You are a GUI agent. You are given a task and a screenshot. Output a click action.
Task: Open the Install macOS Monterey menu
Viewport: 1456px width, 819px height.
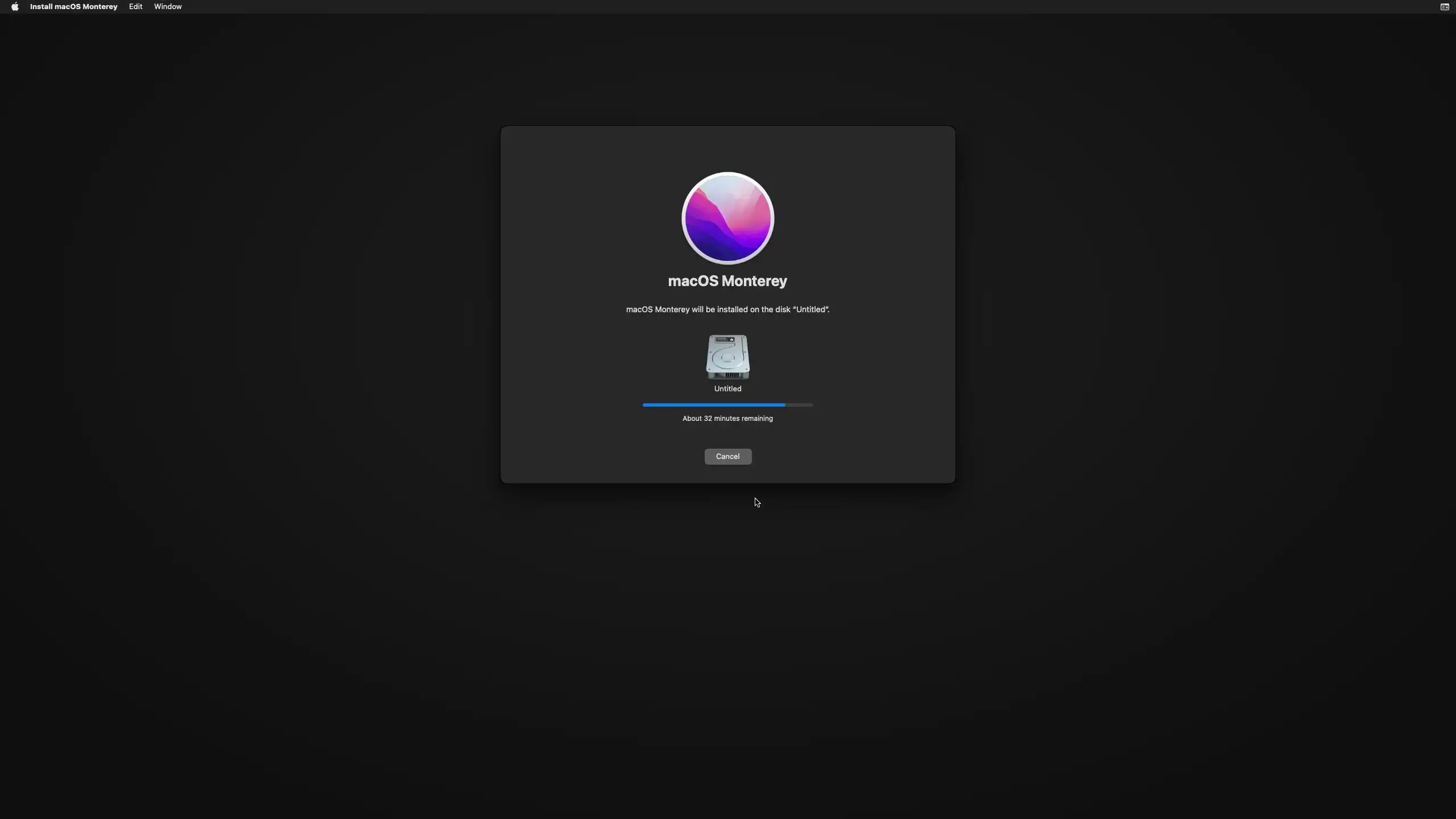tap(73, 7)
